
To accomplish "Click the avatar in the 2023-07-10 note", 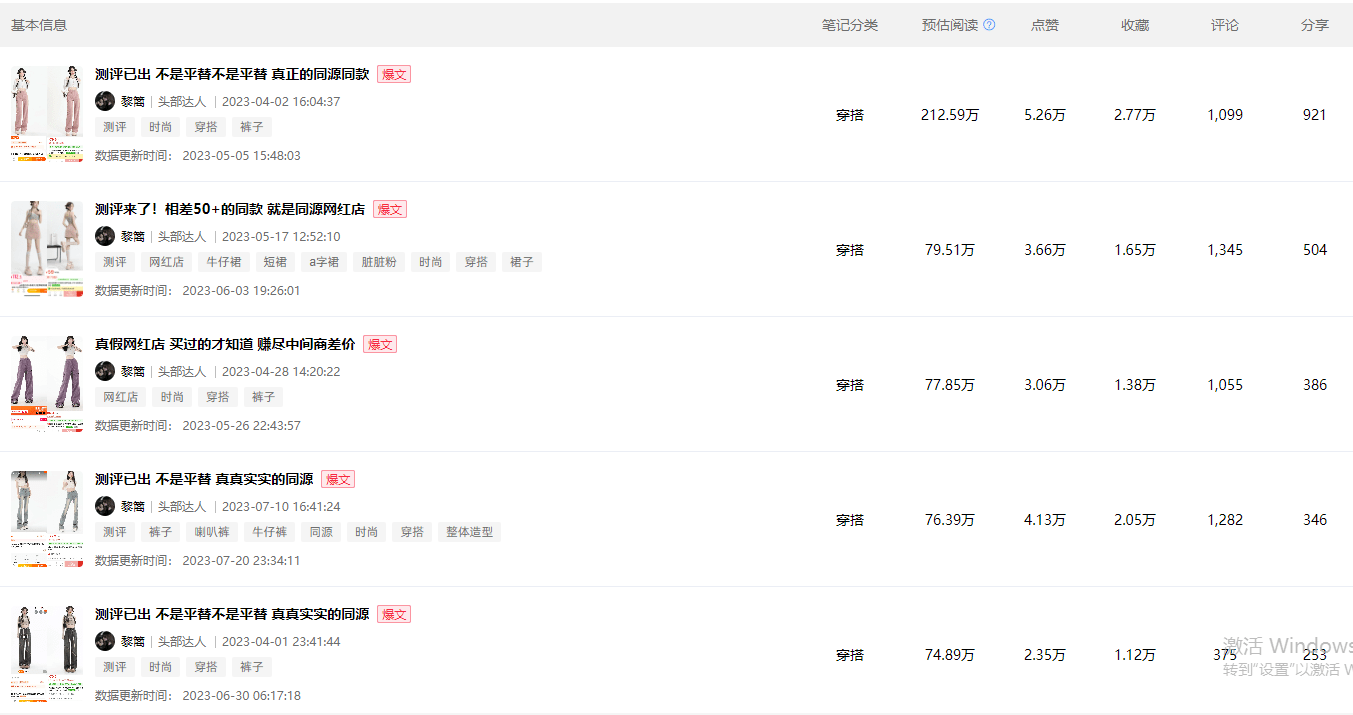I will click(105, 506).
